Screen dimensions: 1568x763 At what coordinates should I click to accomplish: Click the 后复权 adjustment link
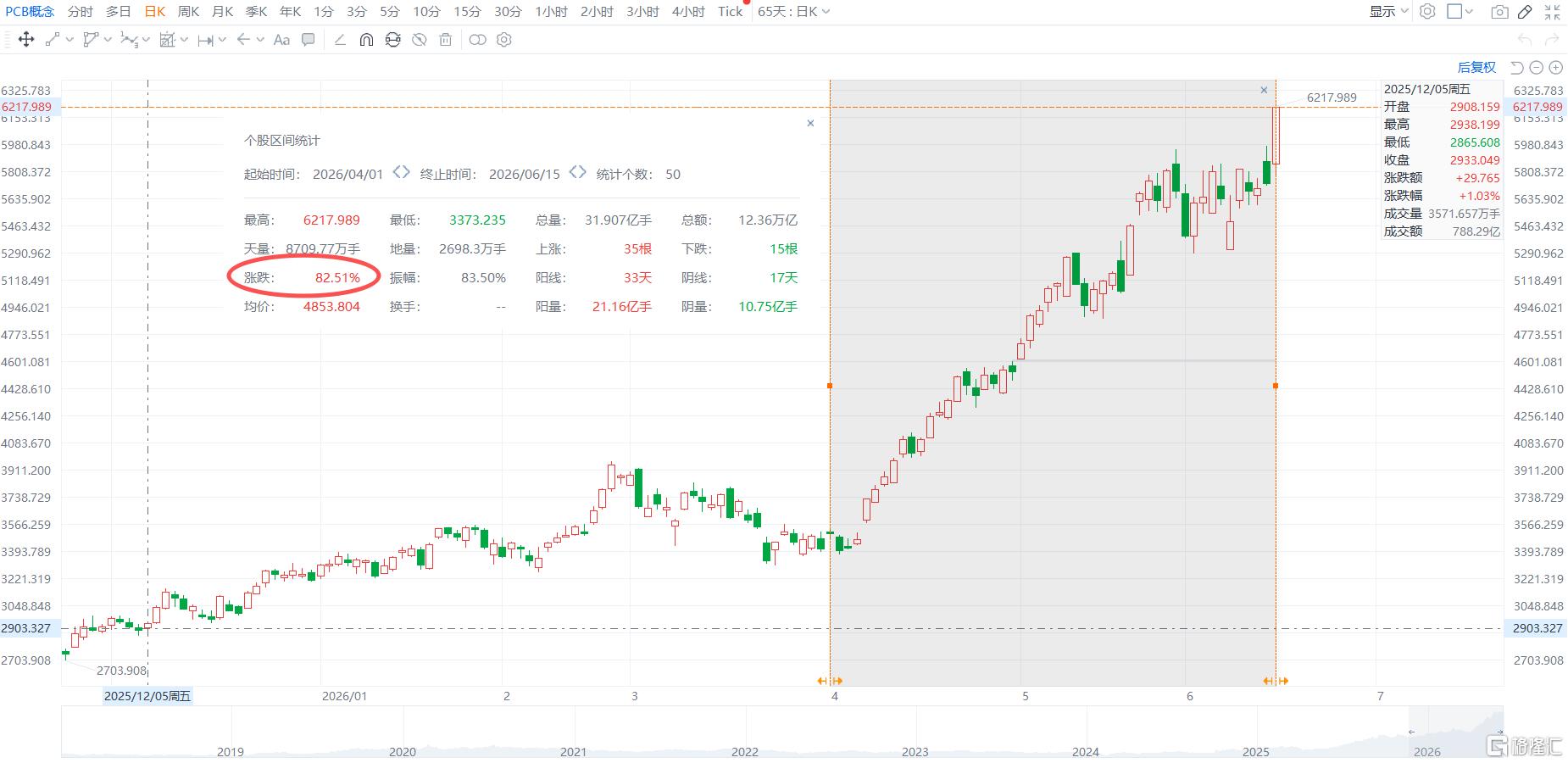click(x=1476, y=67)
